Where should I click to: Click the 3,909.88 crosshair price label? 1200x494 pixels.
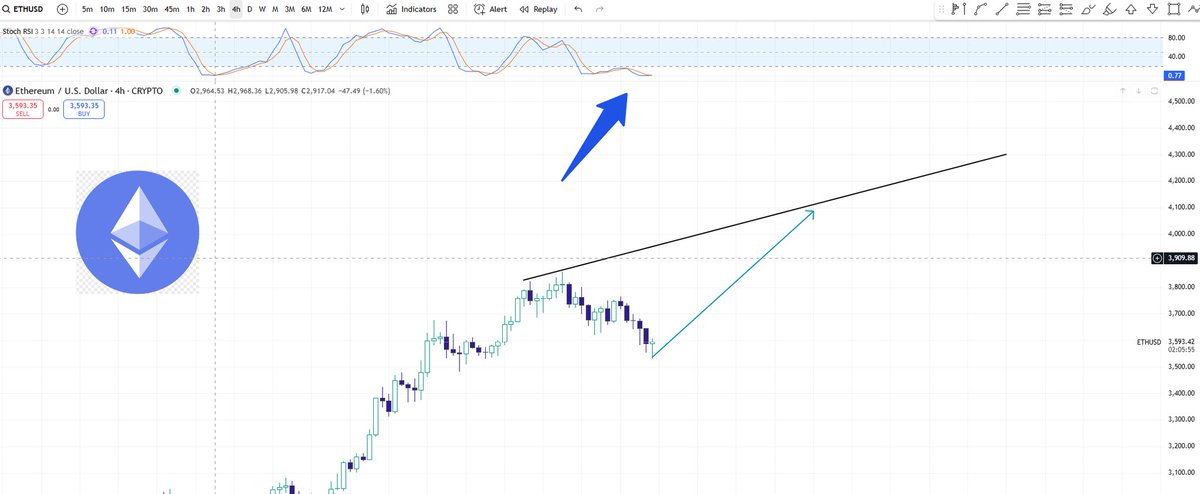(1182, 258)
